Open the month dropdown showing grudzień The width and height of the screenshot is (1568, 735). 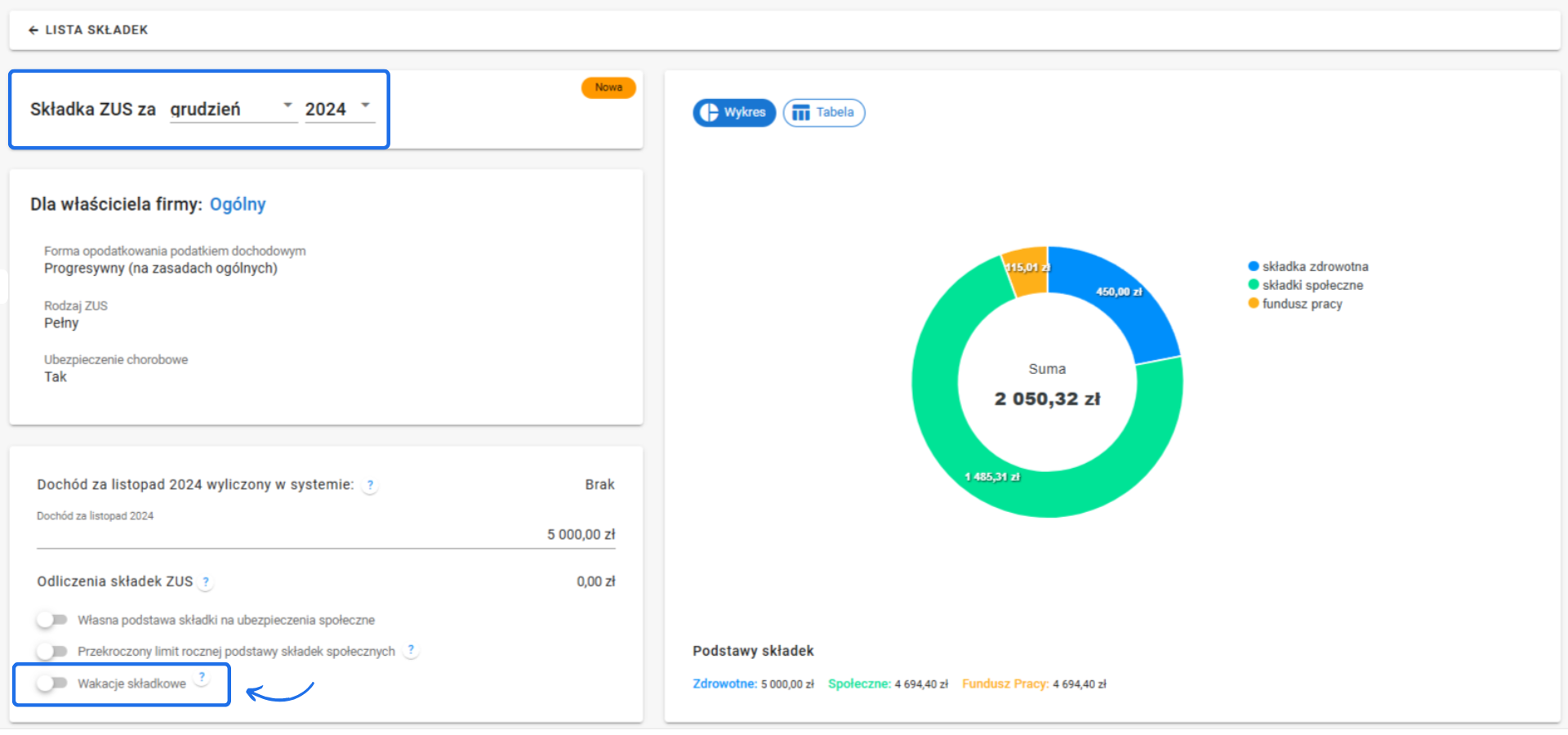point(233,109)
